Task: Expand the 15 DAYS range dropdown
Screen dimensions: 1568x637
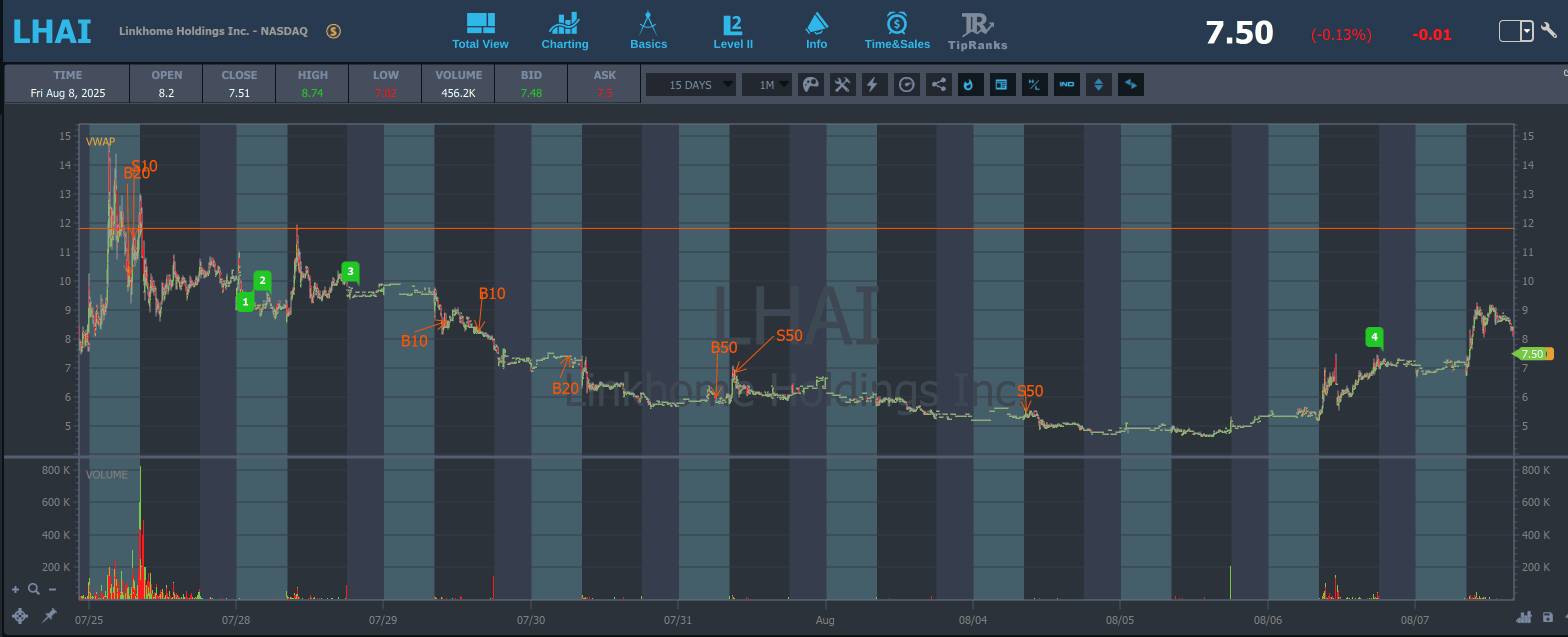Action: 691,84
